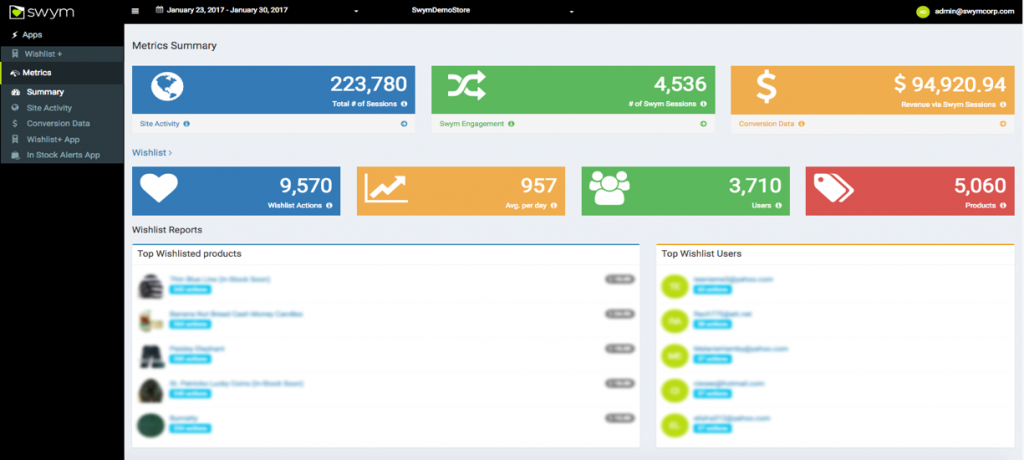Click the globe icon on Total Sessions card
Image resolution: width=1024 pixels, height=460 pixels.
tap(167, 87)
